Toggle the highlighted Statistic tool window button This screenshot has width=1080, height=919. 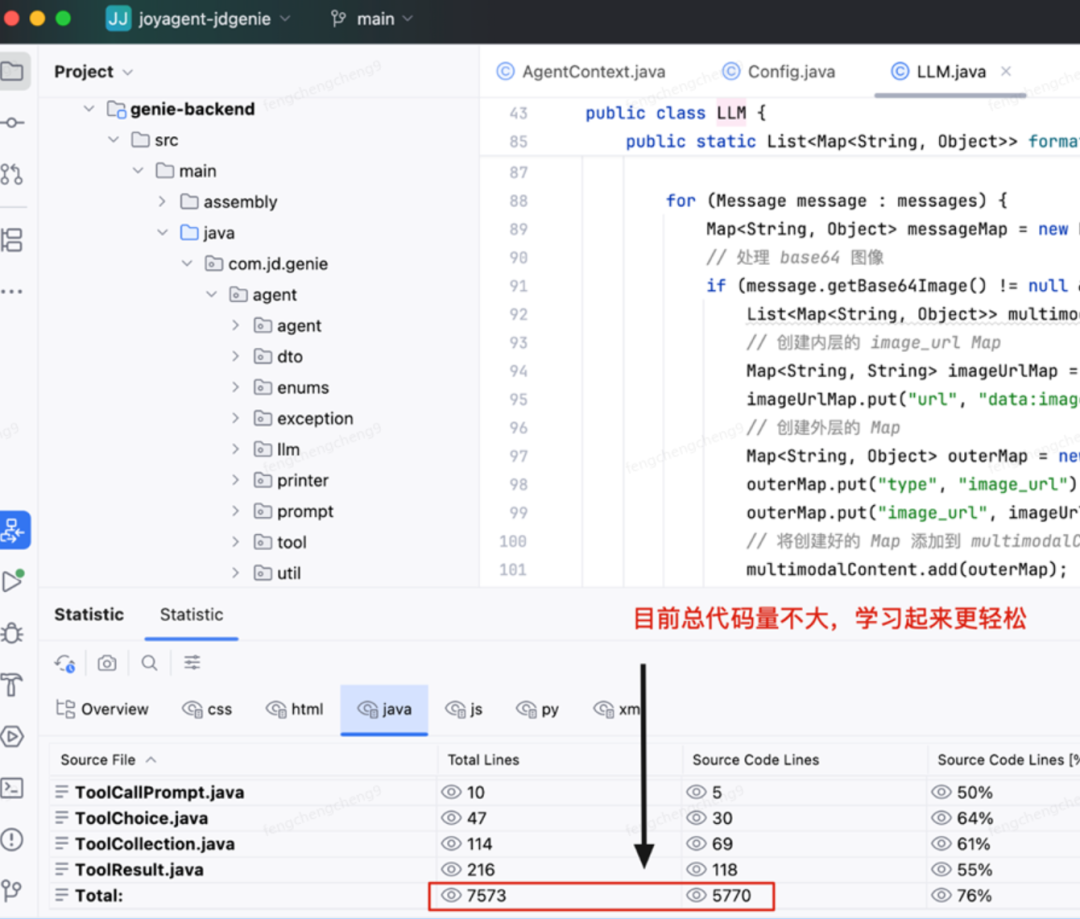coord(14,530)
